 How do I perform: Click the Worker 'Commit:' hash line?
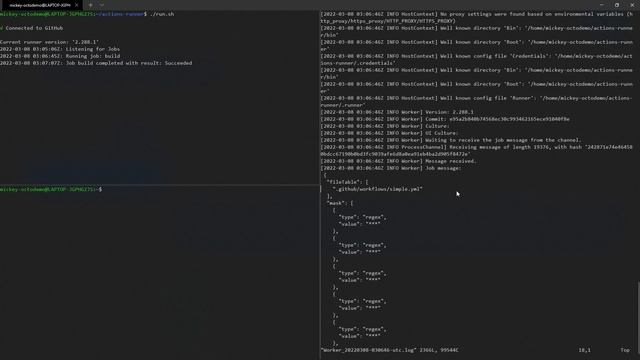[445, 119]
